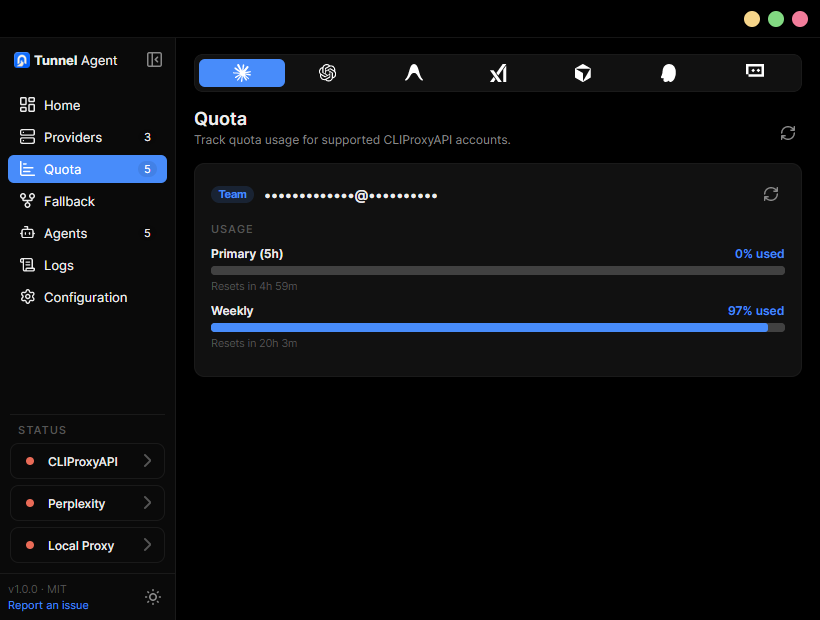
Task: Expand the Perplexity status entry
Action: 87,503
